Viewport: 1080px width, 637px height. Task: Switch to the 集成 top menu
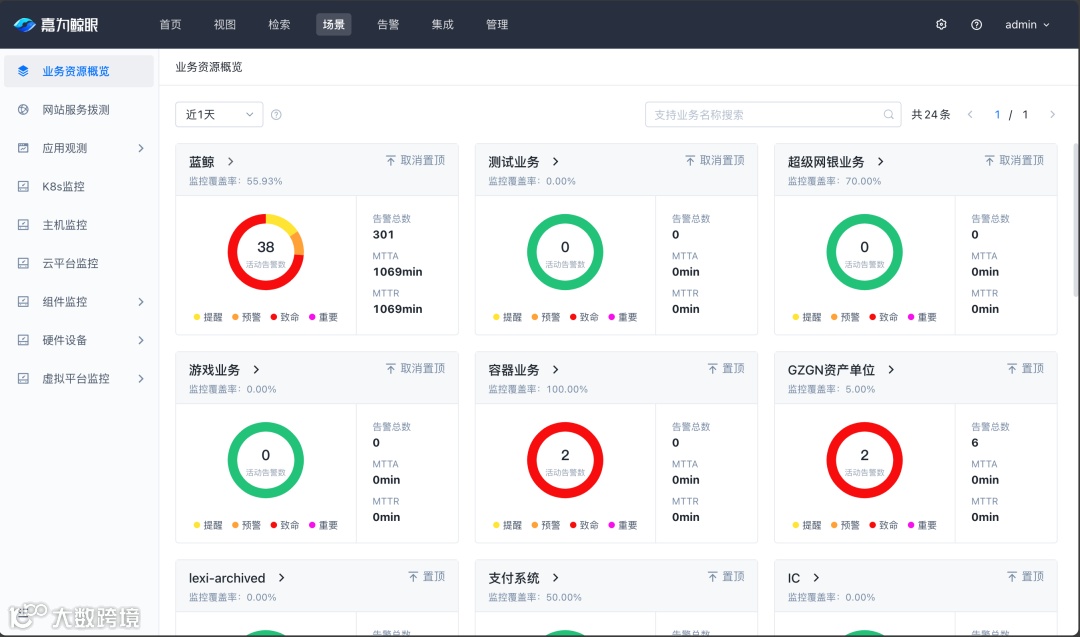pyautogui.click(x=442, y=25)
